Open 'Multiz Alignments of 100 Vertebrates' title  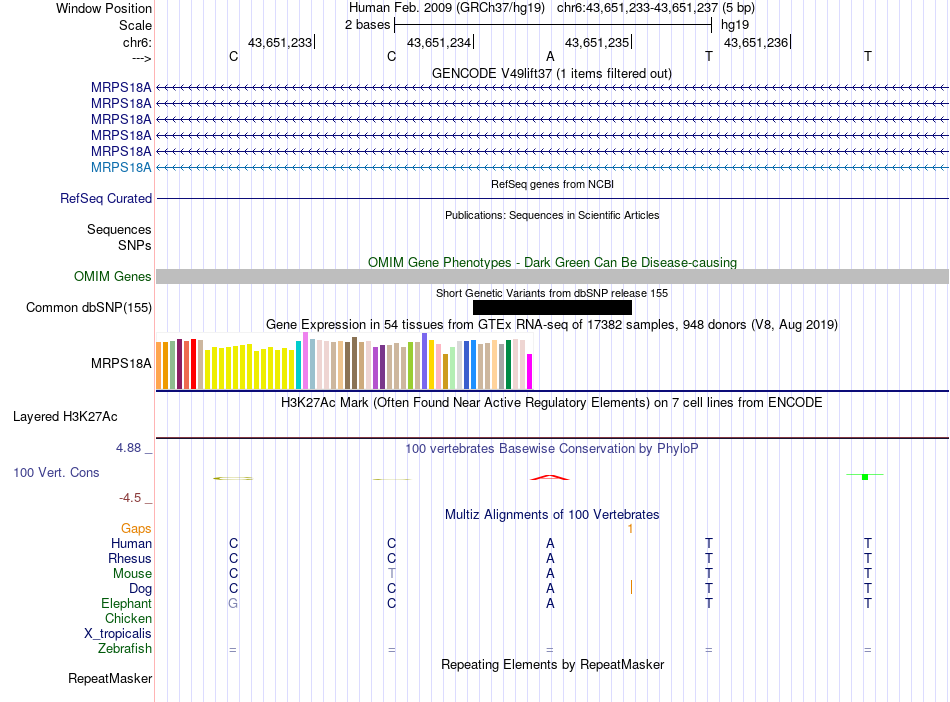[x=552, y=515]
